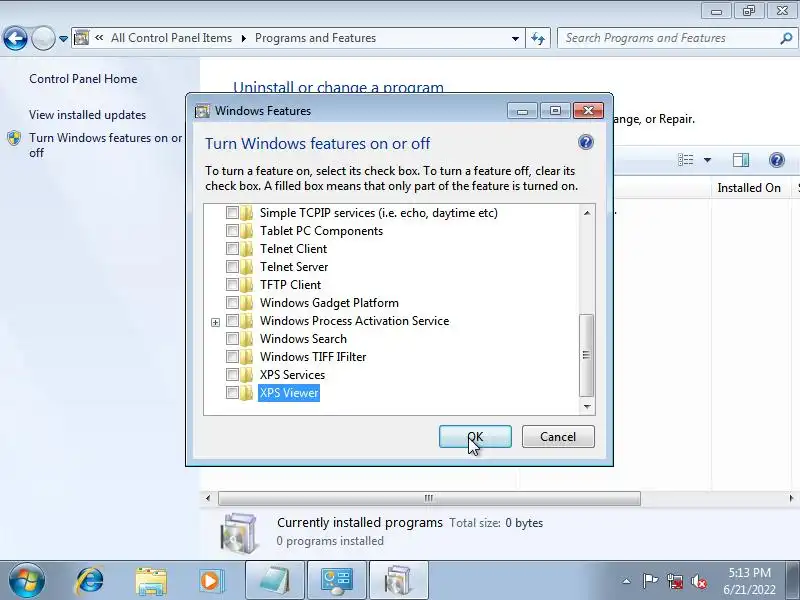Screen dimensions: 800x600
Task: Toggle Windows Process Activation Service checkbox
Action: coord(232,320)
